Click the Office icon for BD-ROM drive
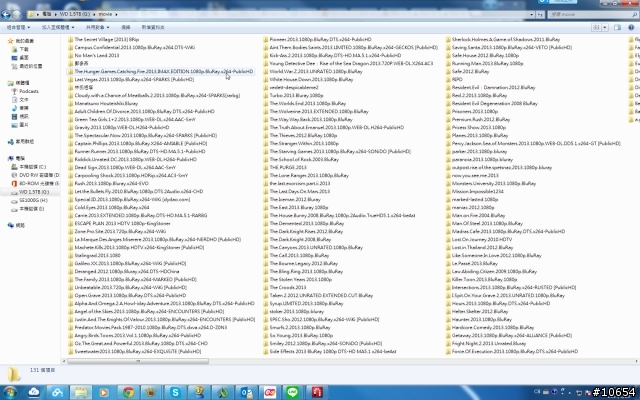The width and height of the screenshot is (640, 400). tap(14, 184)
